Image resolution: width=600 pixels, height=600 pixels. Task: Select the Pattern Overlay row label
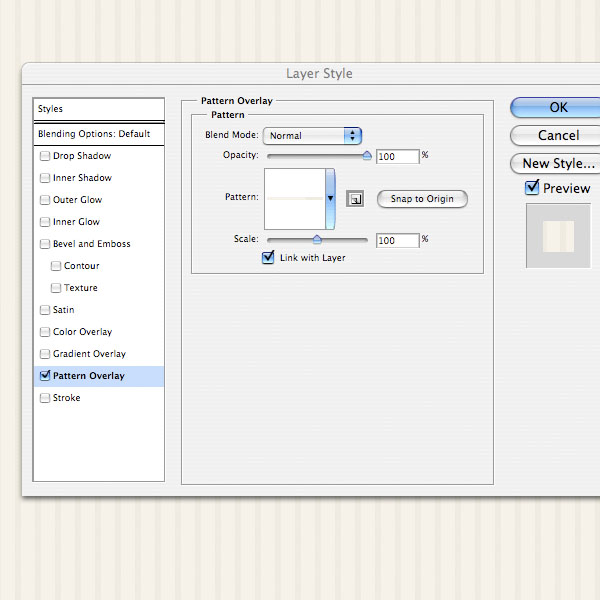tap(89, 376)
